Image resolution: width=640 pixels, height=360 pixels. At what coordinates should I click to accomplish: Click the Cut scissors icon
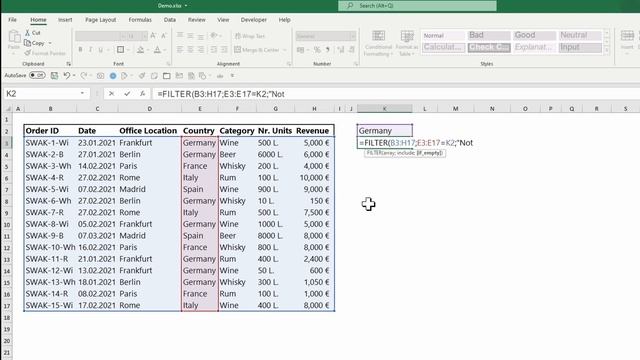tap(27, 33)
